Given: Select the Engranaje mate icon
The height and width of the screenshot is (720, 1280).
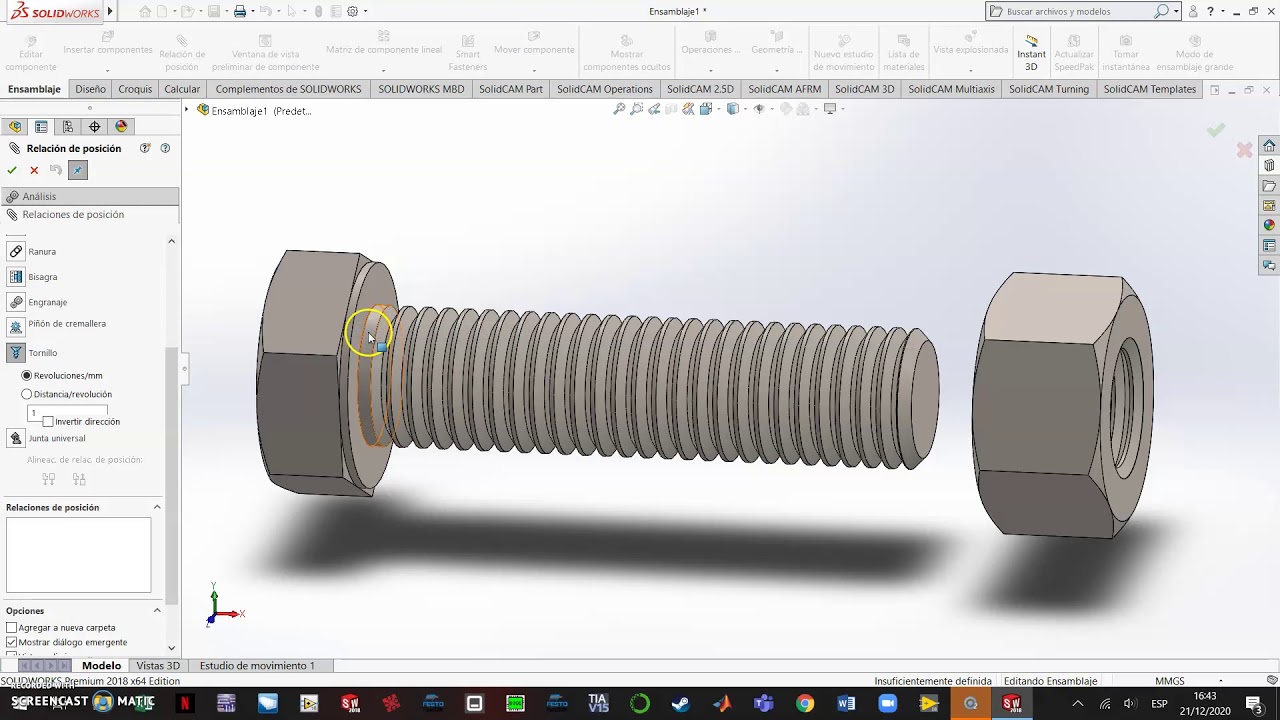Looking at the screenshot, I should click(16, 302).
